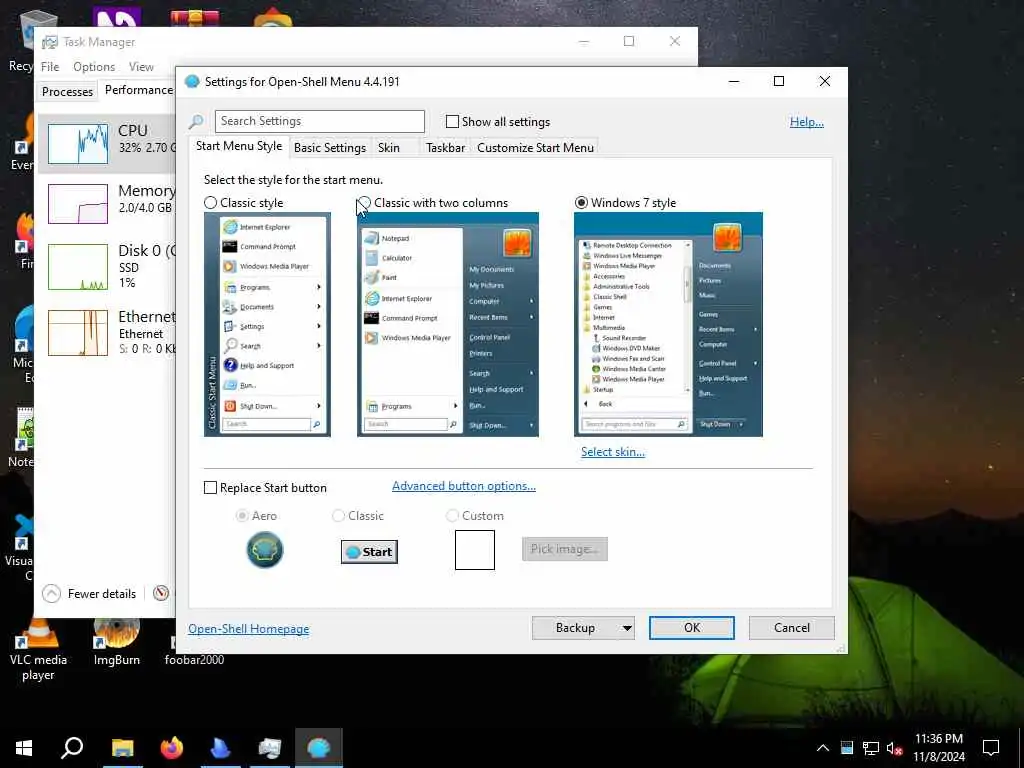Viewport: 1024px width, 768px height.
Task: Show hidden system tray icons
Action: 823,748
